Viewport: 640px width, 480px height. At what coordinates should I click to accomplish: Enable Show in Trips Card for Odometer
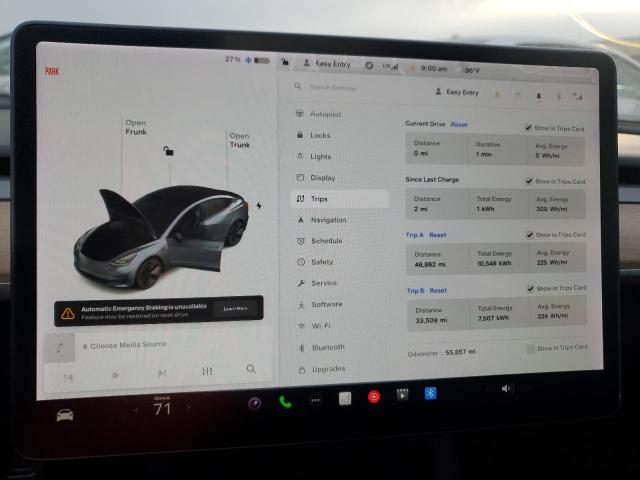[531, 348]
